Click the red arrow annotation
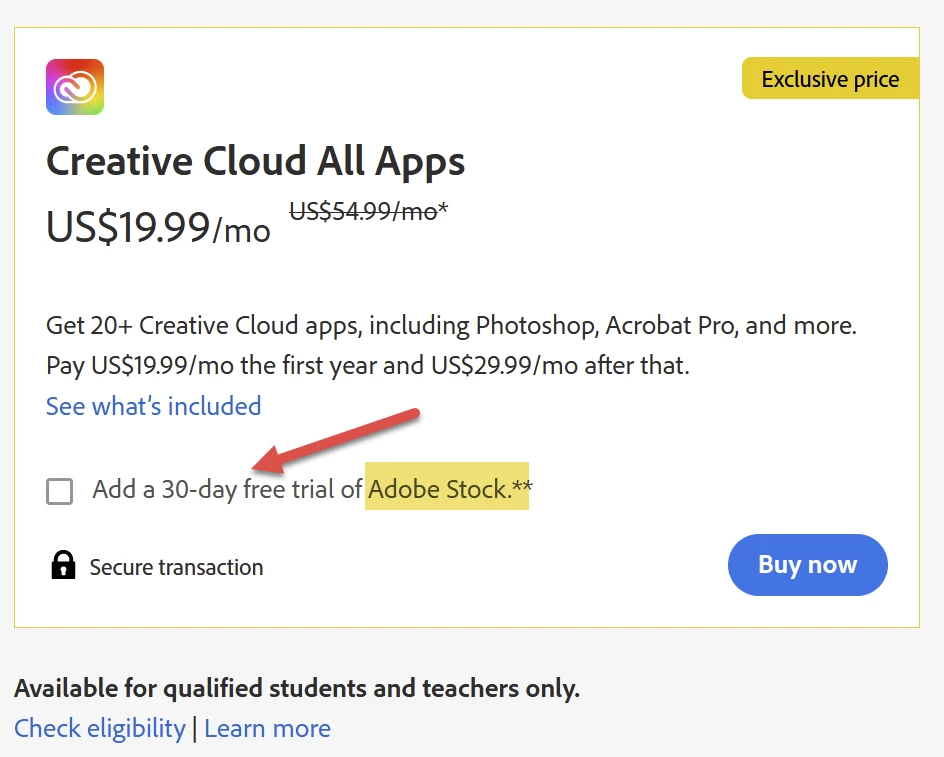944x757 pixels. coord(335,440)
